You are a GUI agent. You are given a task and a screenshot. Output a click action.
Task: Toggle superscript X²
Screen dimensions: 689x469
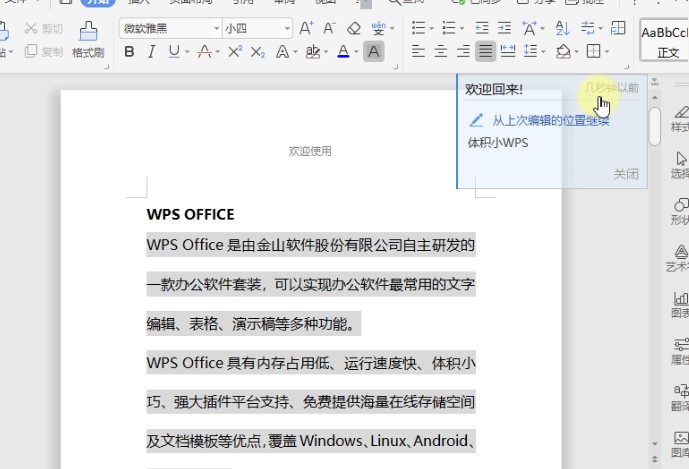235,52
